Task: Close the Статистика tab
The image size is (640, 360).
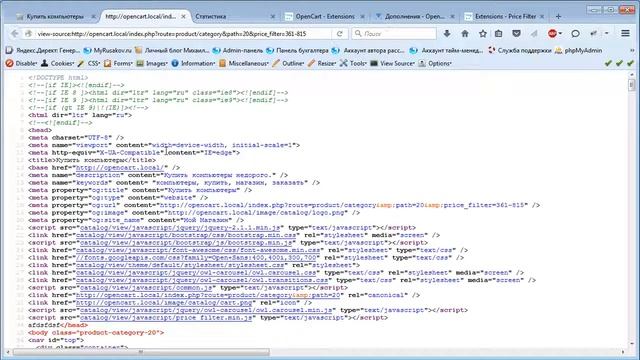Action: pos(273,16)
